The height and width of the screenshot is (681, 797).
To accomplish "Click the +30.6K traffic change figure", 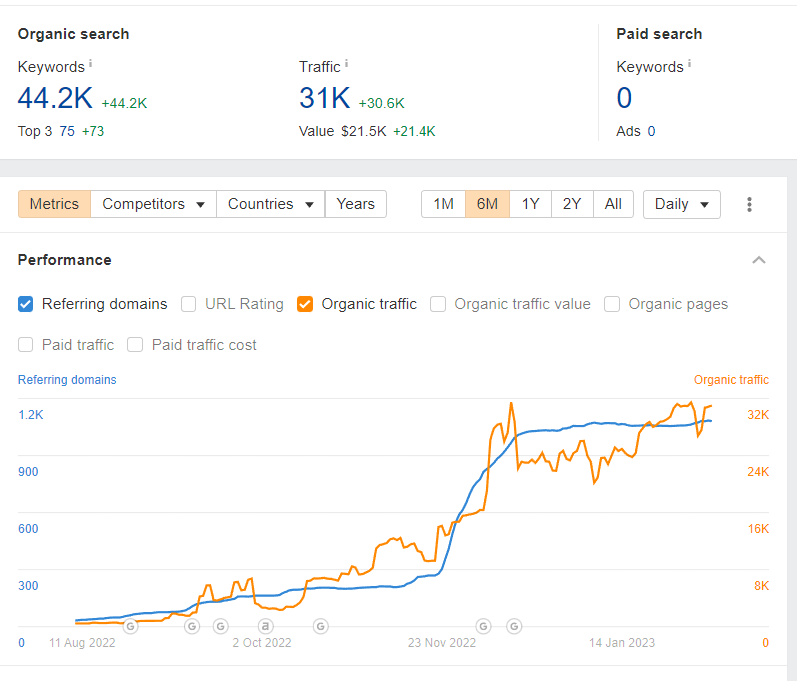I will (x=382, y=103).
